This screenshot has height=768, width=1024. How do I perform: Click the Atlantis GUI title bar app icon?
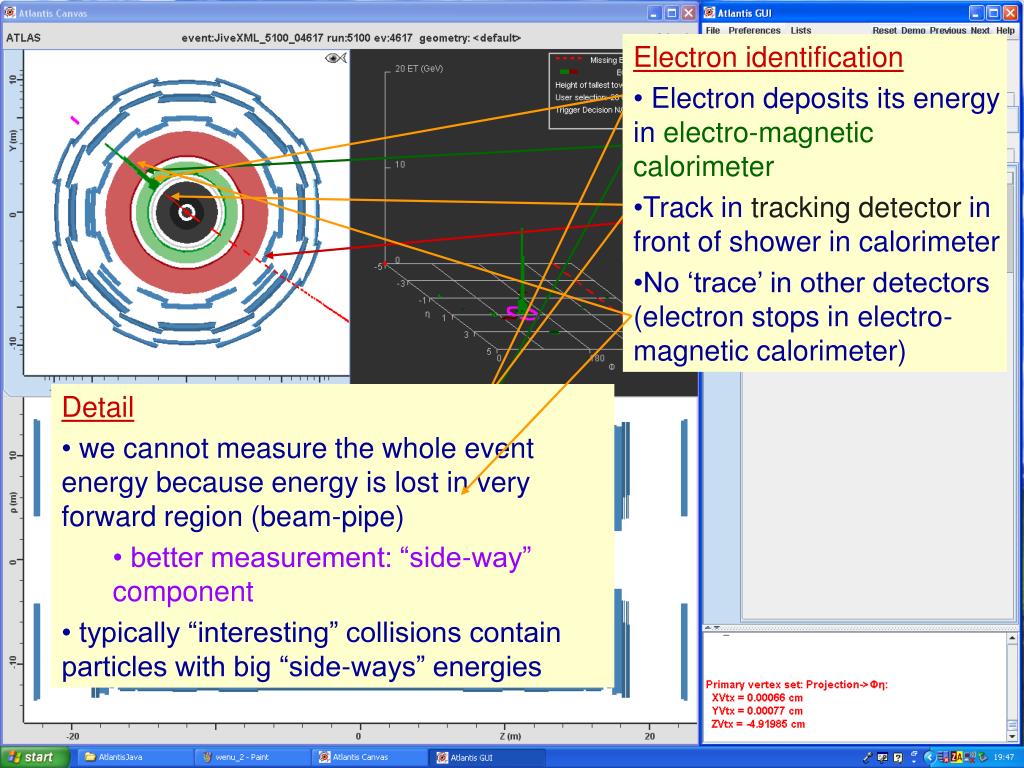pyautogui.click(x=709, y=12)
